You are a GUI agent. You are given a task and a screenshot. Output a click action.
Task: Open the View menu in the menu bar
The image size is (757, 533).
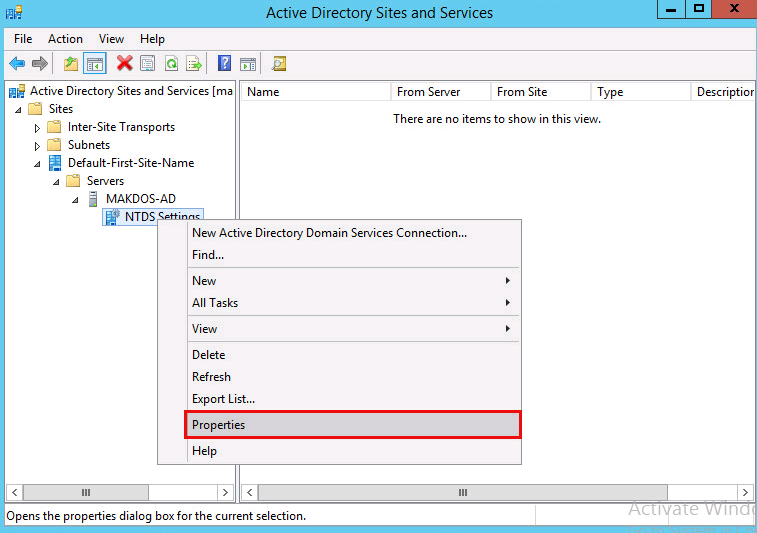pyautogui.click(x=112, y=39)
